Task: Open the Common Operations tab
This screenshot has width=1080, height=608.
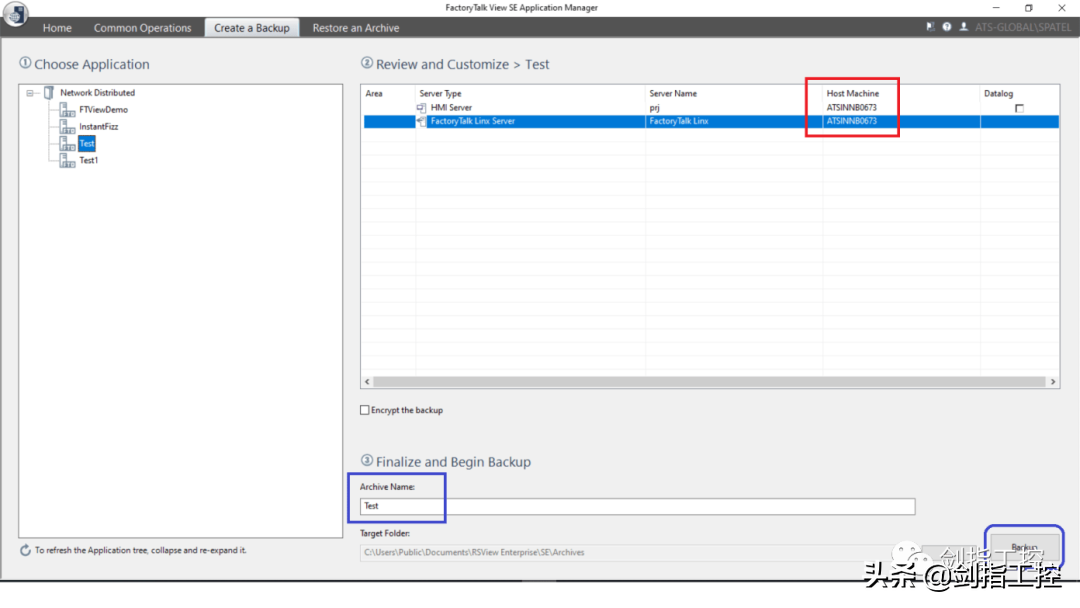Action: [142, 28]
